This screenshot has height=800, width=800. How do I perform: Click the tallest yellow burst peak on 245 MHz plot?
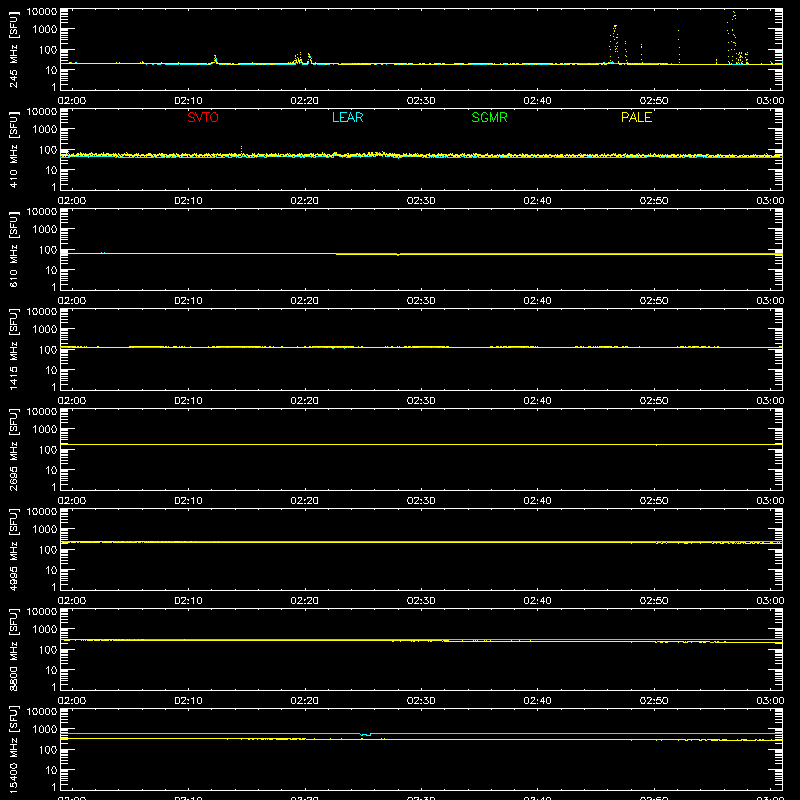pyautogui.click(x=734, y=13)
